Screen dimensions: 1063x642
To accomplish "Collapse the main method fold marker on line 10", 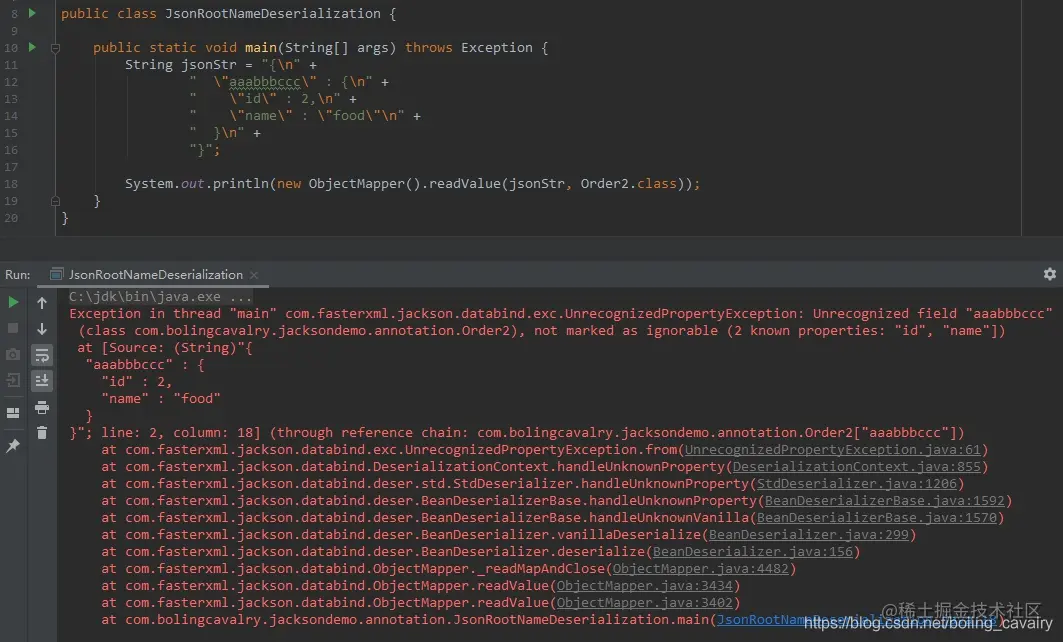I will pos(56,48).
